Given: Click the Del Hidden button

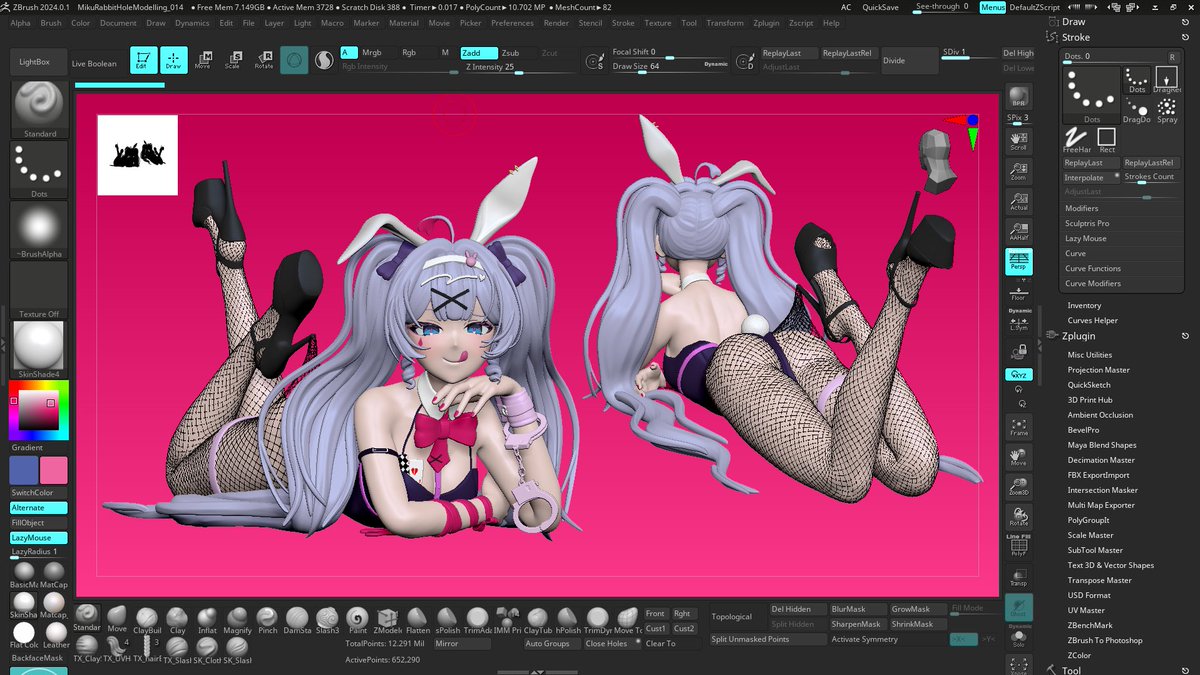Looking at the screenshot, I should [797, 609].
